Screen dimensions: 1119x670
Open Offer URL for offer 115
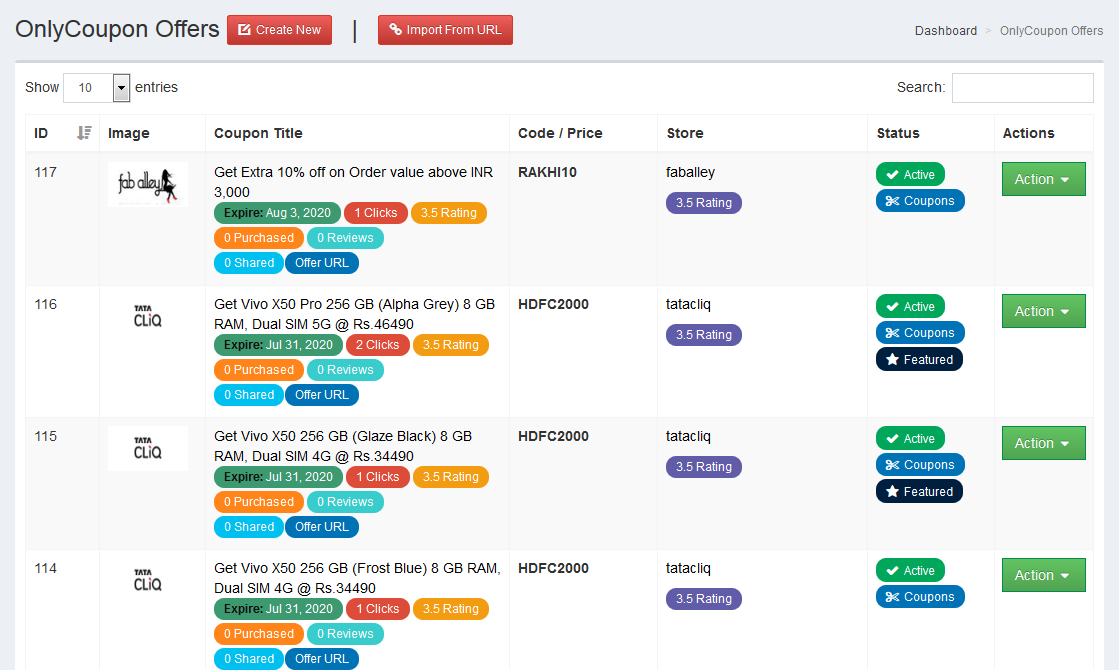tap(322, 527)
